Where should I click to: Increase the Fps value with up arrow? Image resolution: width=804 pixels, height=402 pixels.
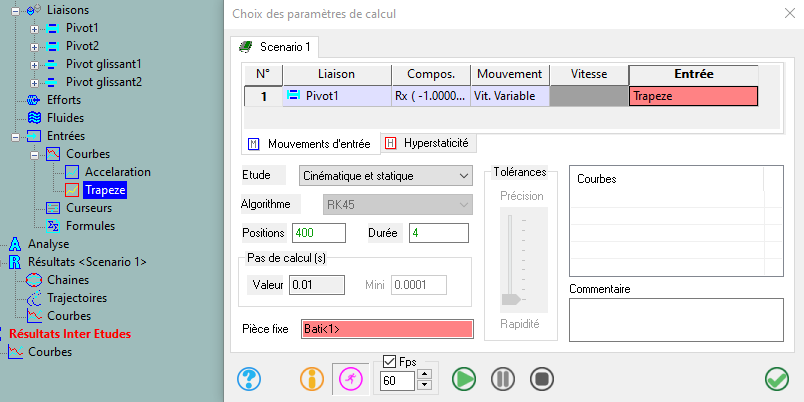(424, 375)
